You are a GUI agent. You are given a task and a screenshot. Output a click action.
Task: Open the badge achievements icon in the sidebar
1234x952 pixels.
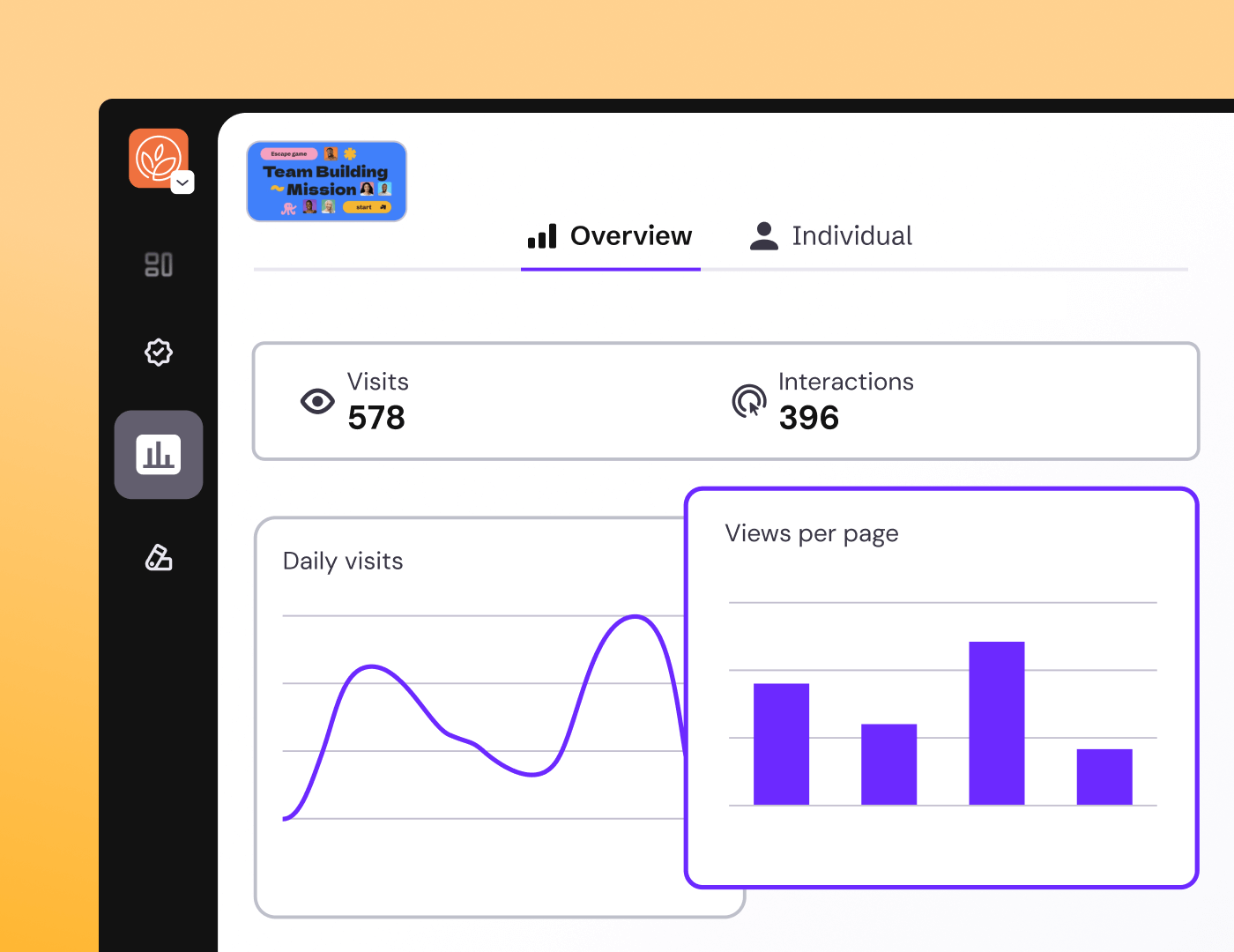(x=159, y=353)
